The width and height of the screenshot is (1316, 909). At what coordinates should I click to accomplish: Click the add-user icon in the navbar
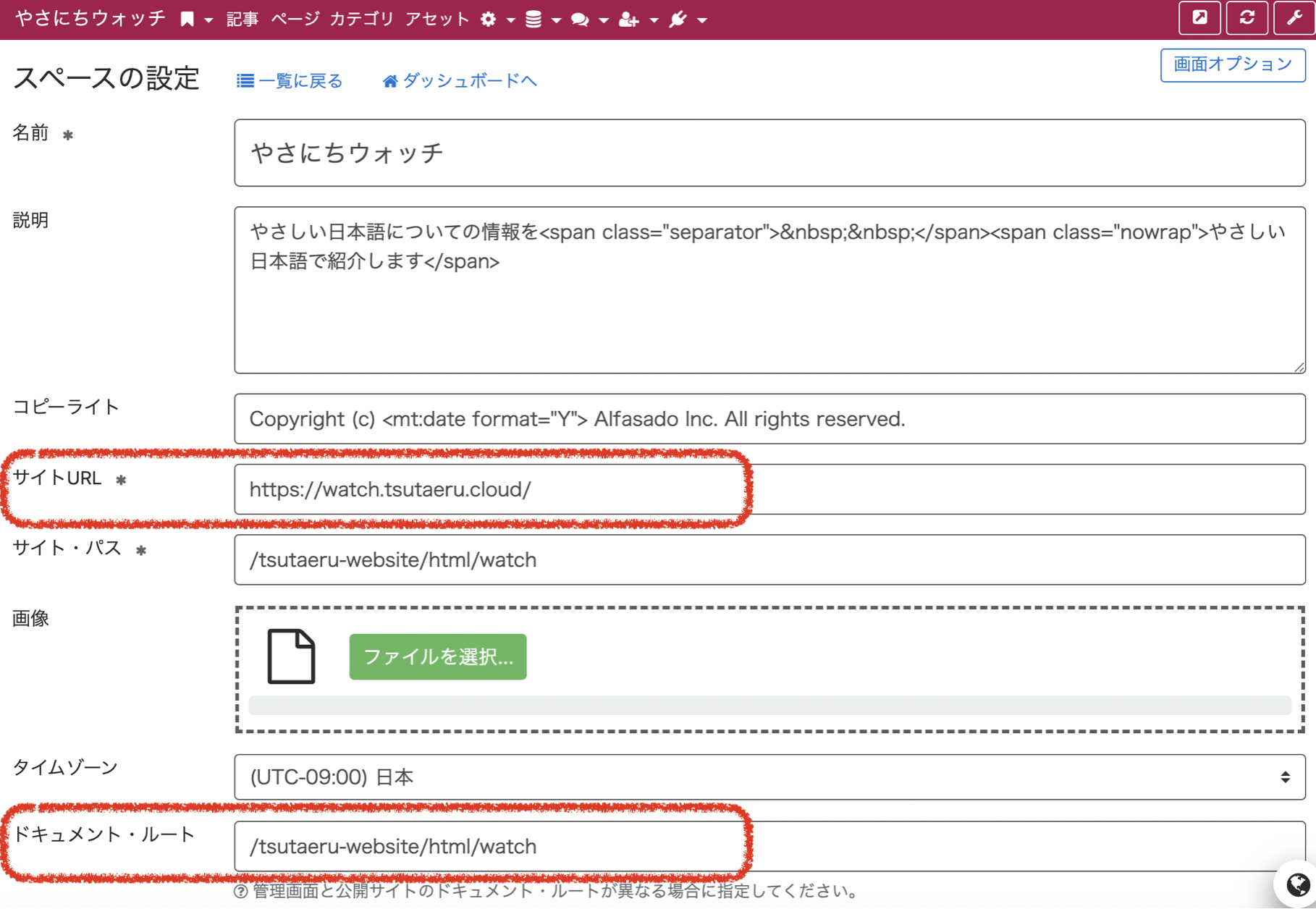629,19
